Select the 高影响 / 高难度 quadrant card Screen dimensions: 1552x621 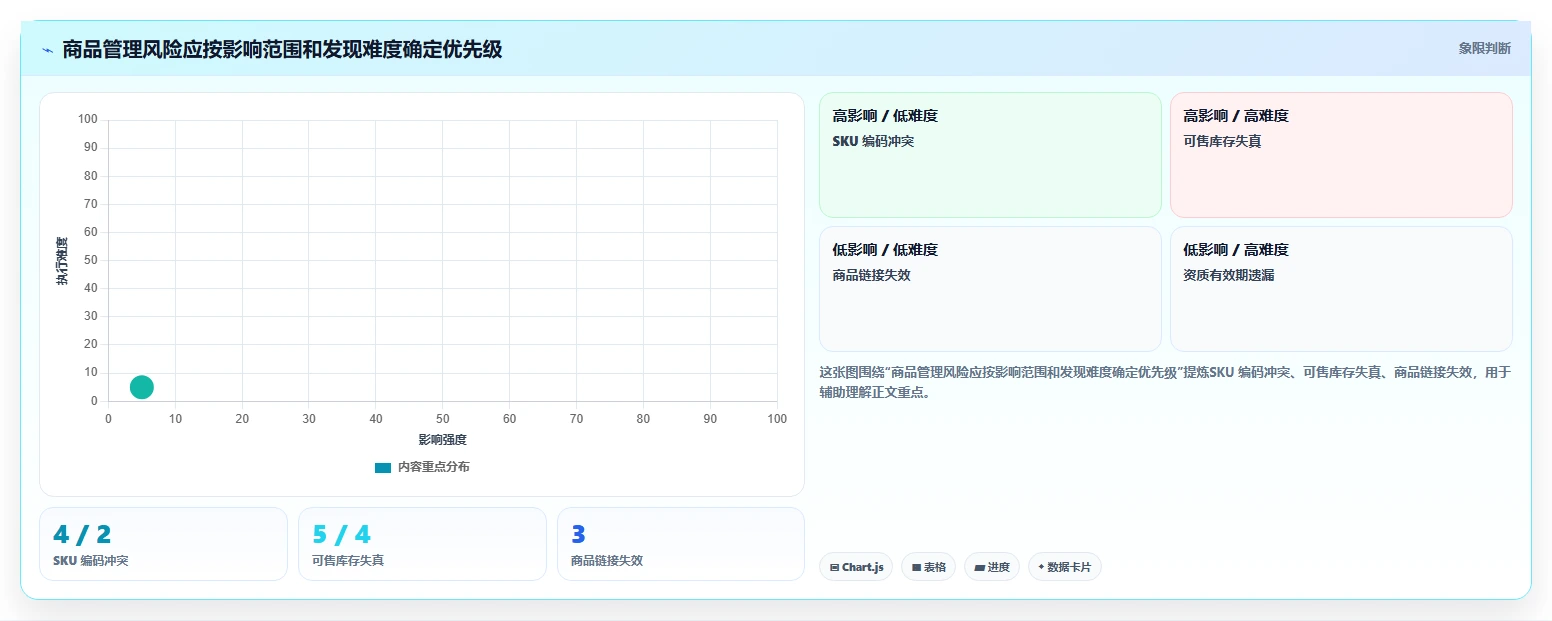1341,155
